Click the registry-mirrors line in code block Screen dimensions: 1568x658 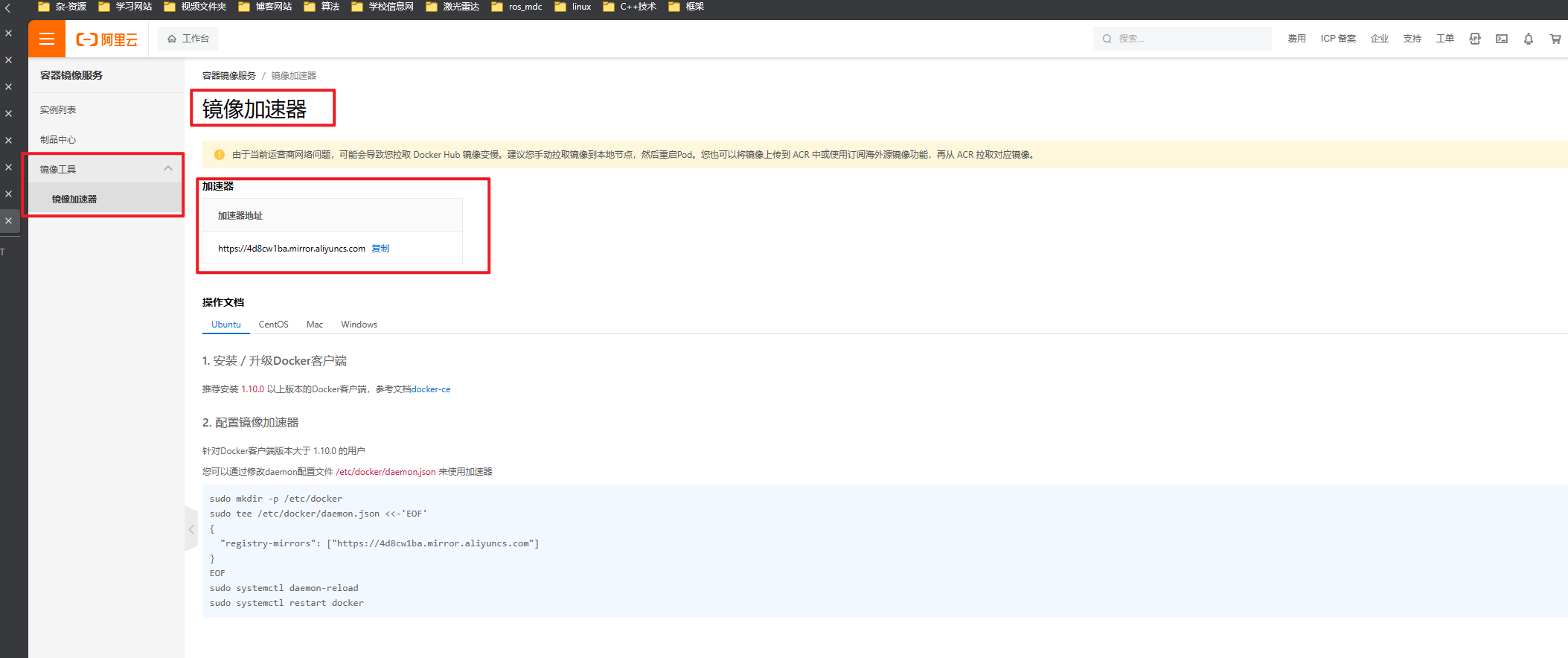pyautogui.click(x=380, y=543)
